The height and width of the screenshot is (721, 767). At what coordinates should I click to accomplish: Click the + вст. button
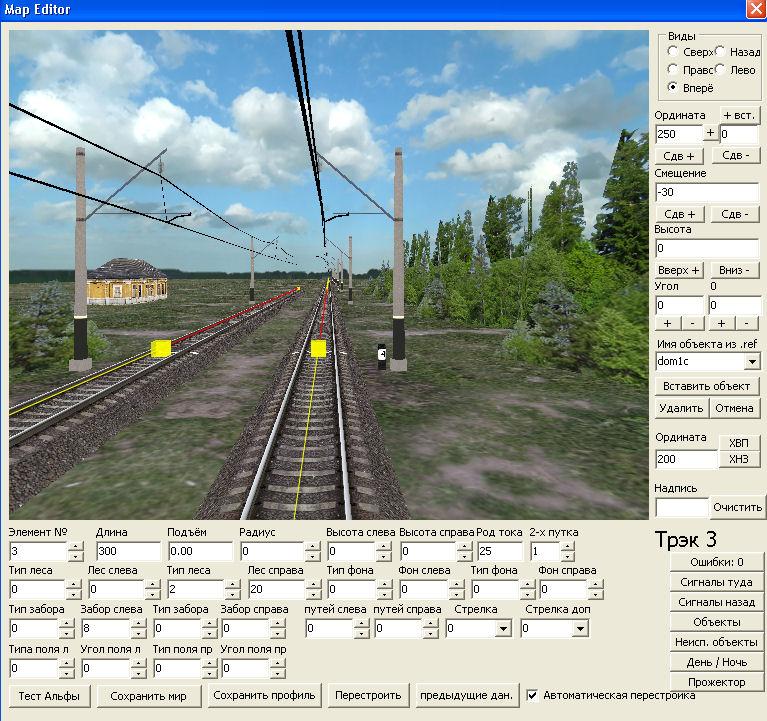(739, 115)
